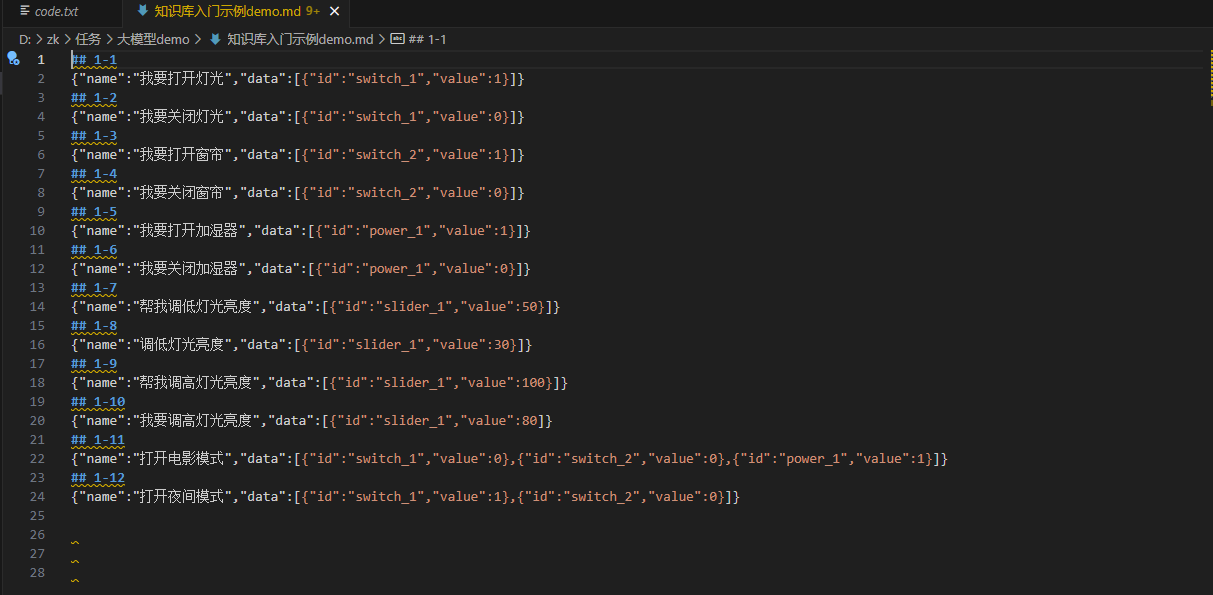Place cursor on the '## 1-5' heading

93,212
